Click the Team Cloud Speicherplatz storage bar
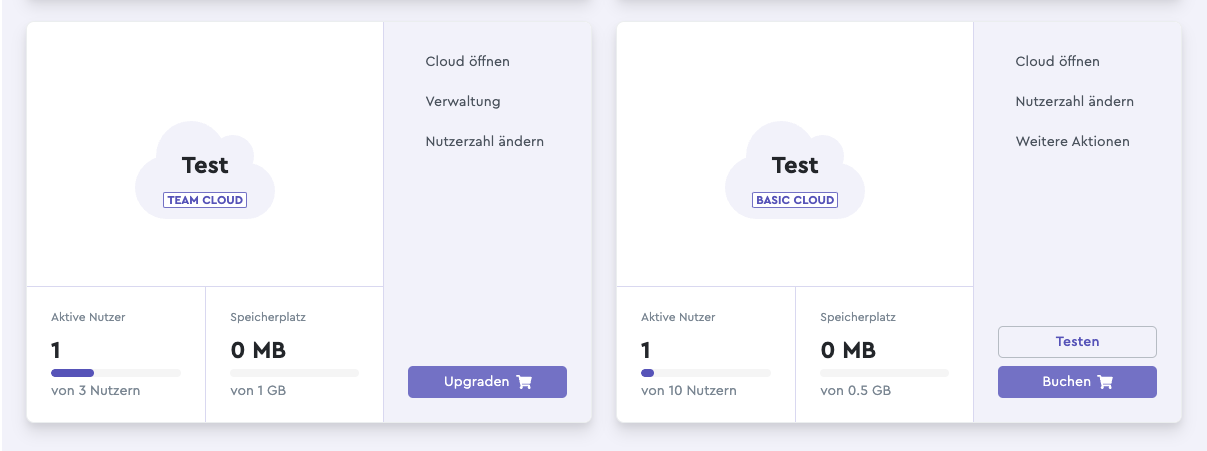Image resolution: width=1207 pixels, height=451 pixels. [294, 373]
